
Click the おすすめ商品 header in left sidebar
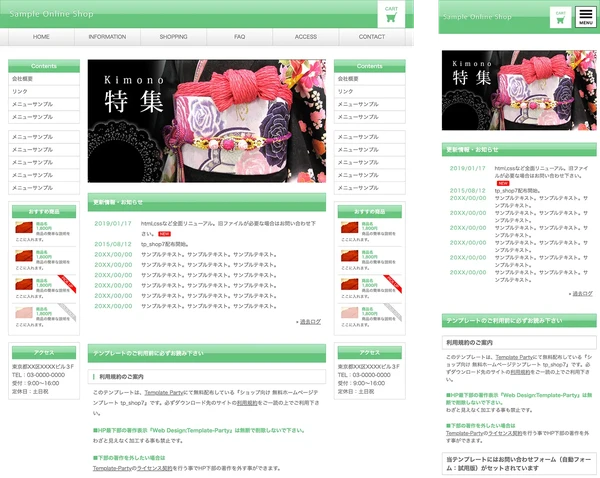click(44, 211)
